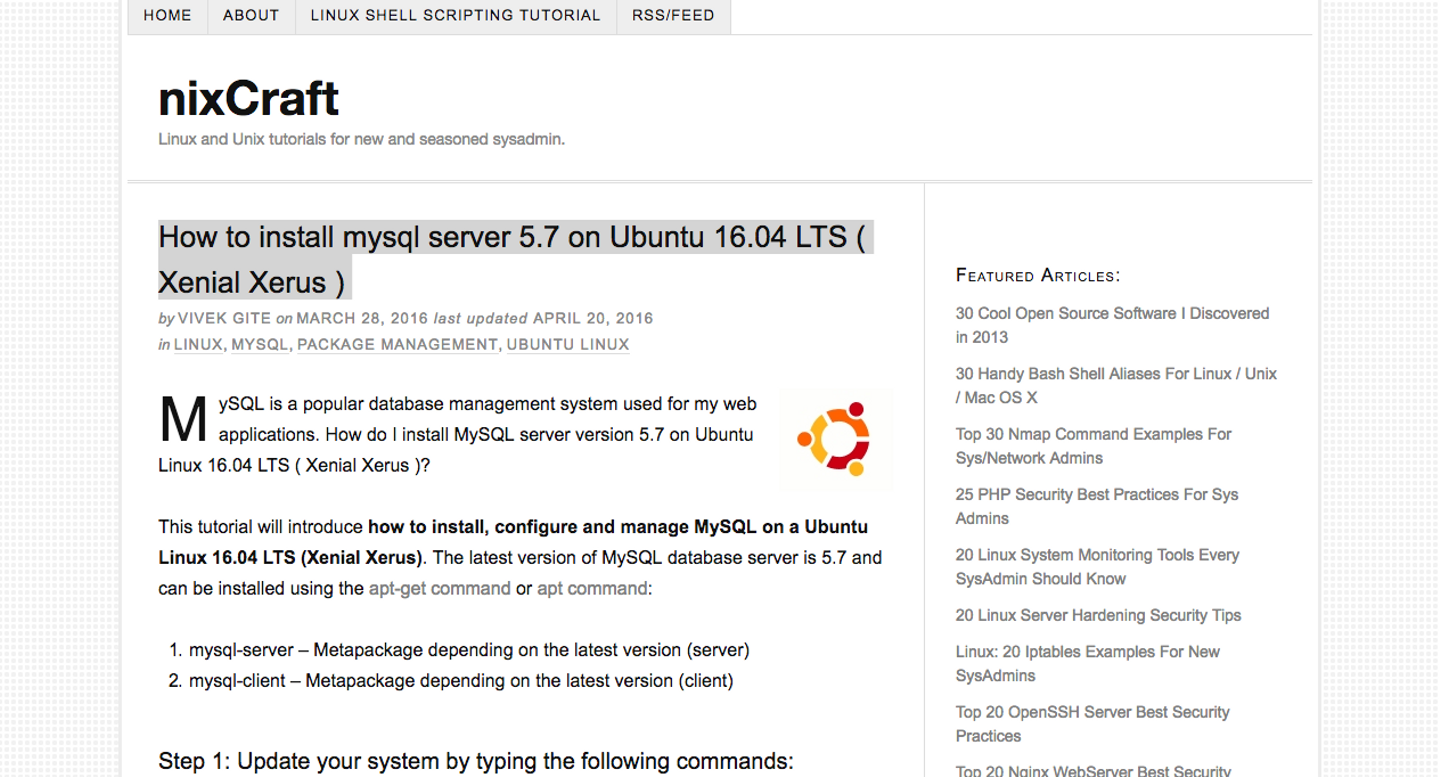Open 20 Linux System Monitoring Tools article
Screen dimensions: 1440x777
1097,567
